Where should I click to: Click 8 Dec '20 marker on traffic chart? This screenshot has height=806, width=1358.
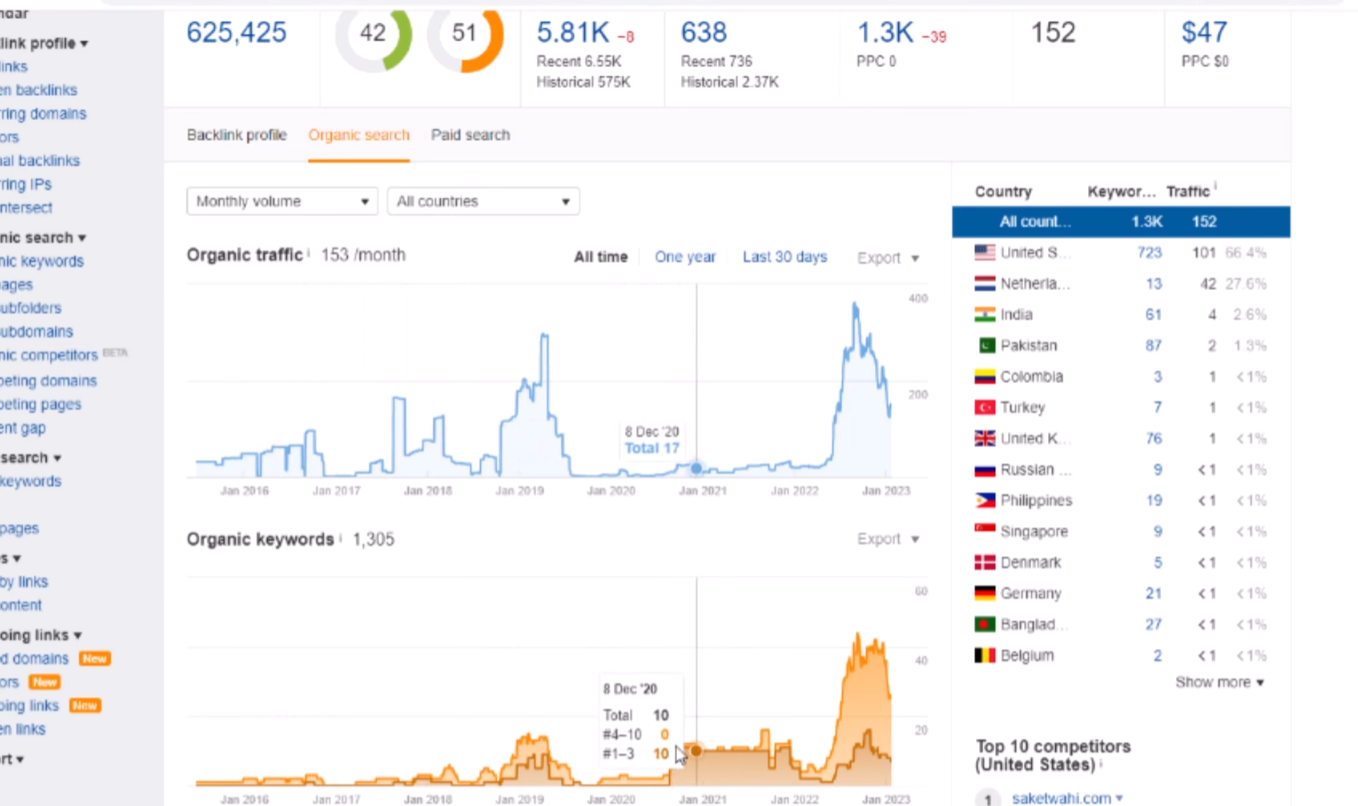pos(697,467)
